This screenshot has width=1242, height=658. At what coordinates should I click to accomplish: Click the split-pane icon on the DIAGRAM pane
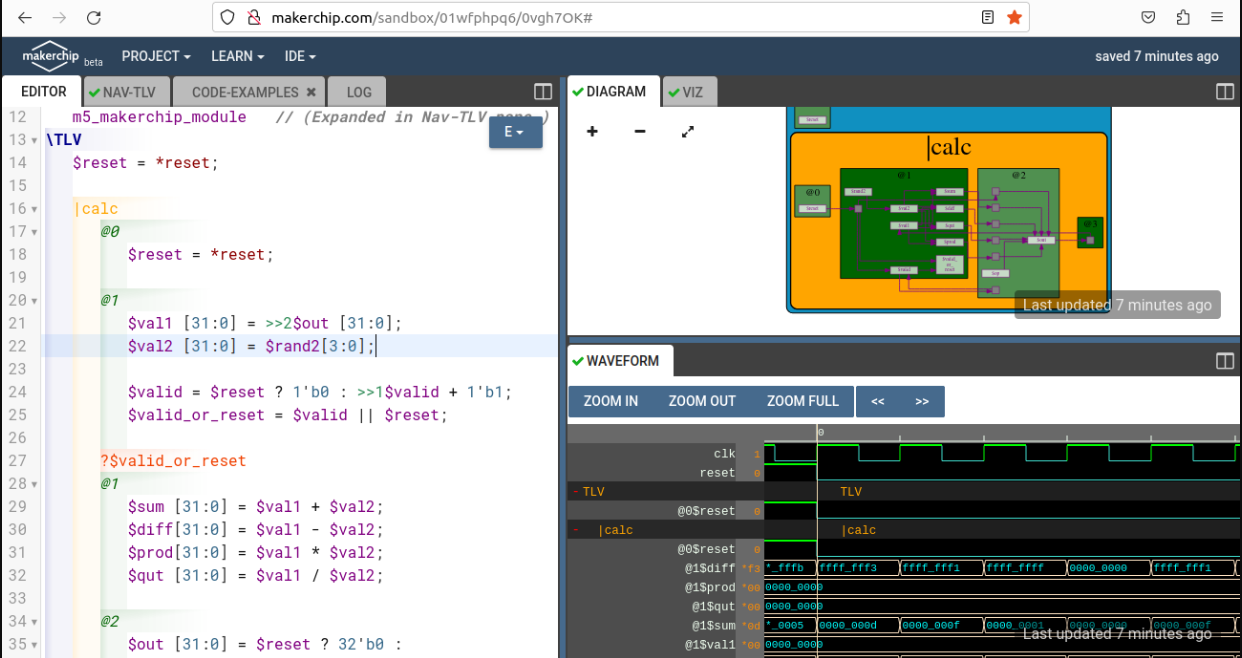pyautogui.click(x=1225, y=91)
